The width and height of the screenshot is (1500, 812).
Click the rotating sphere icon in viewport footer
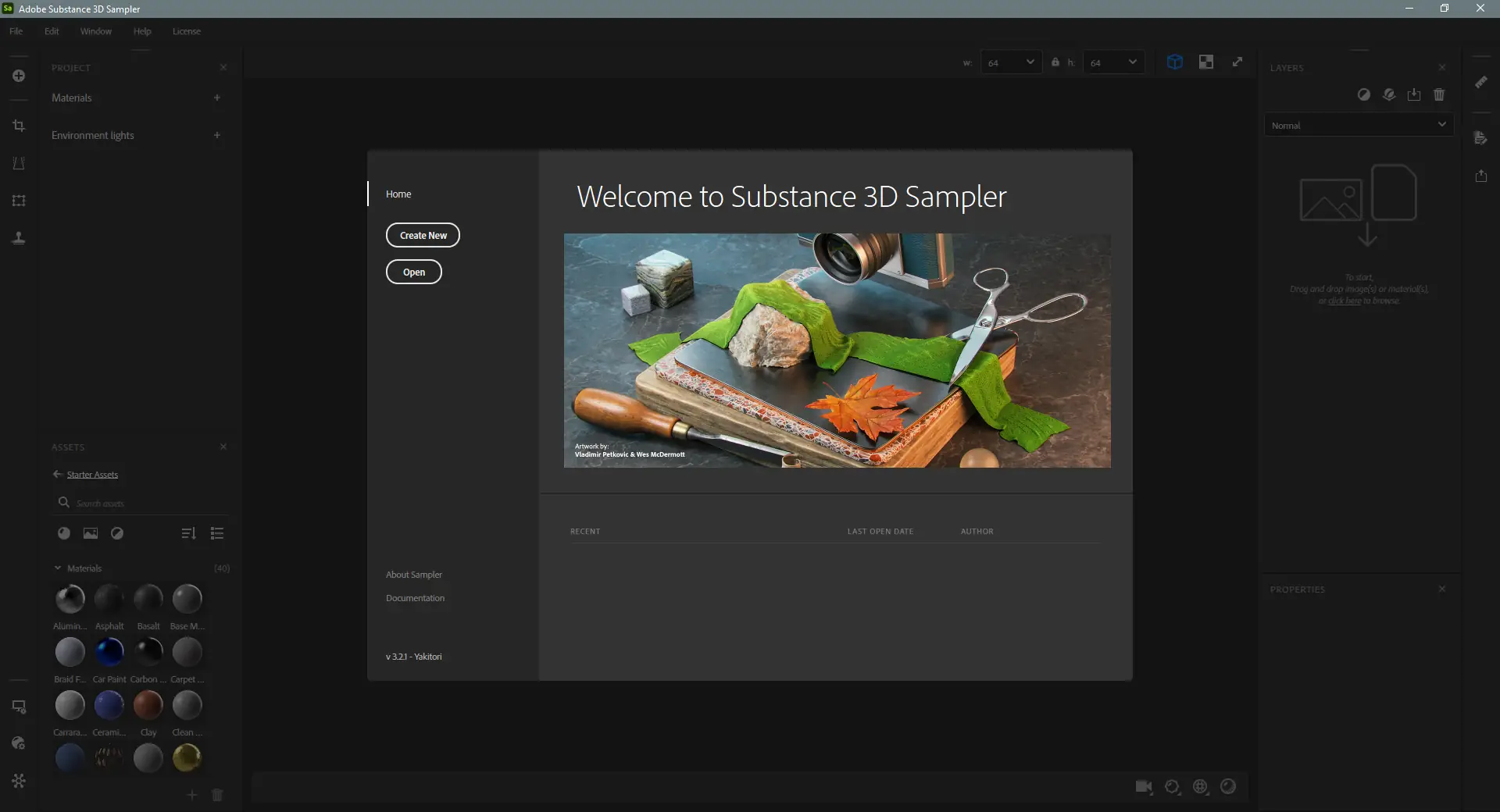pyautogui.click(x=1173, y=787)
